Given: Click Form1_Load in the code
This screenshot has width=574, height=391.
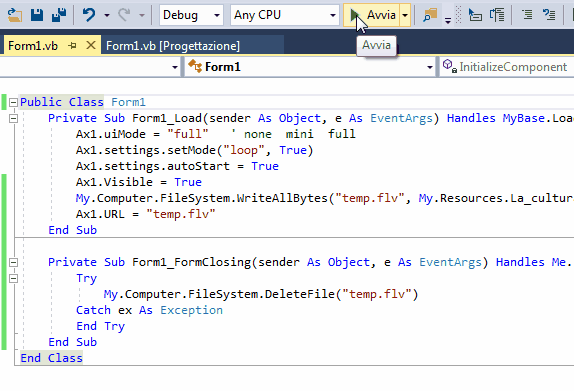Looking at the screenshot, I should point(167,118).
